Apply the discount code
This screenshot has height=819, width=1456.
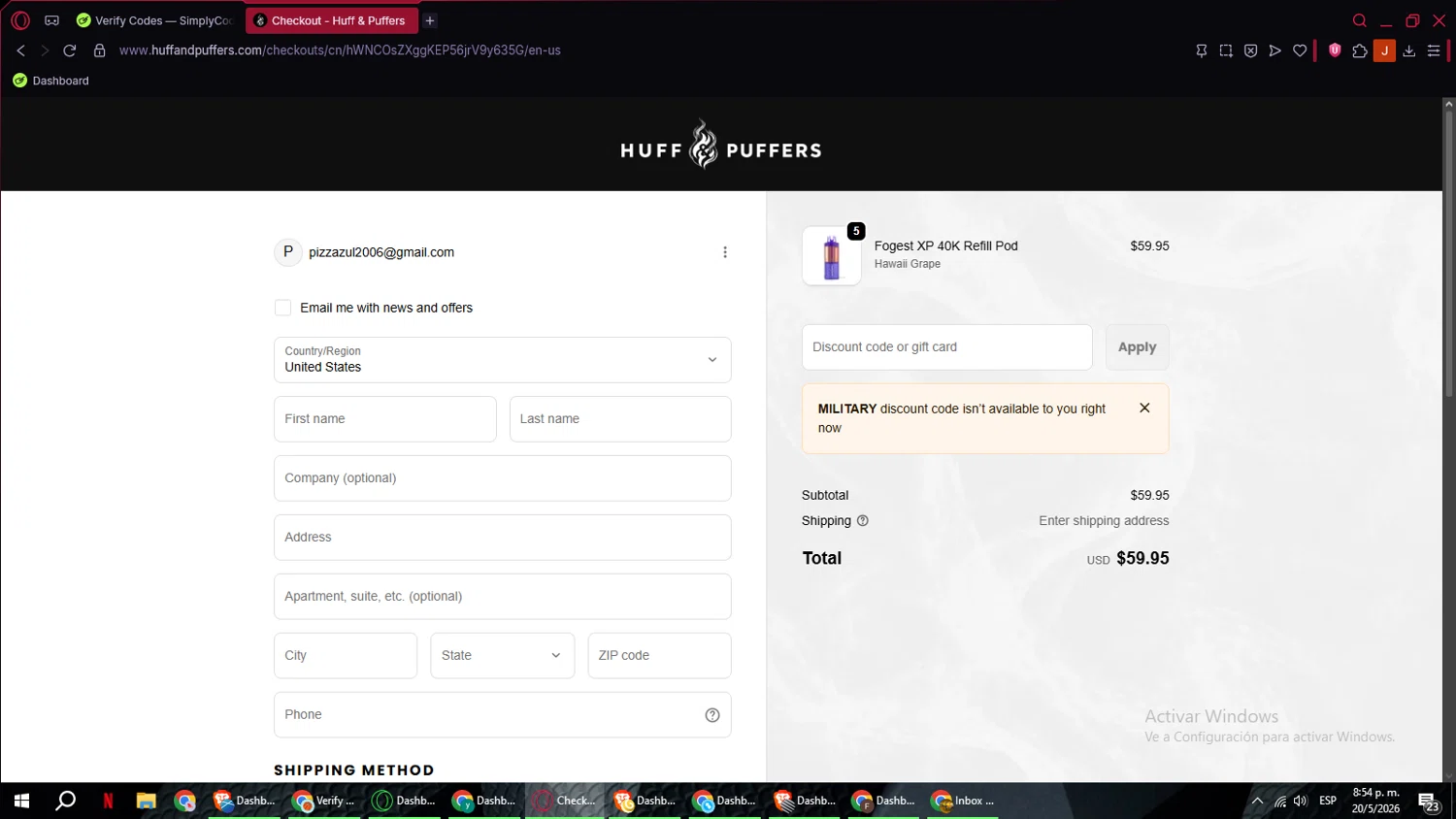point(1138,347)
